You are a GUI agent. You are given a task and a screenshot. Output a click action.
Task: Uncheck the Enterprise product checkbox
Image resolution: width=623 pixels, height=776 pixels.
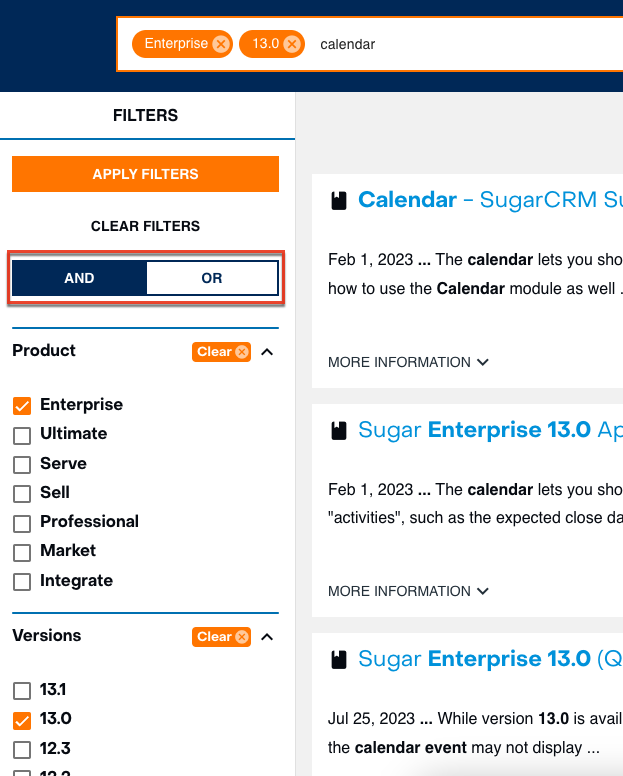tap(22, 406)
